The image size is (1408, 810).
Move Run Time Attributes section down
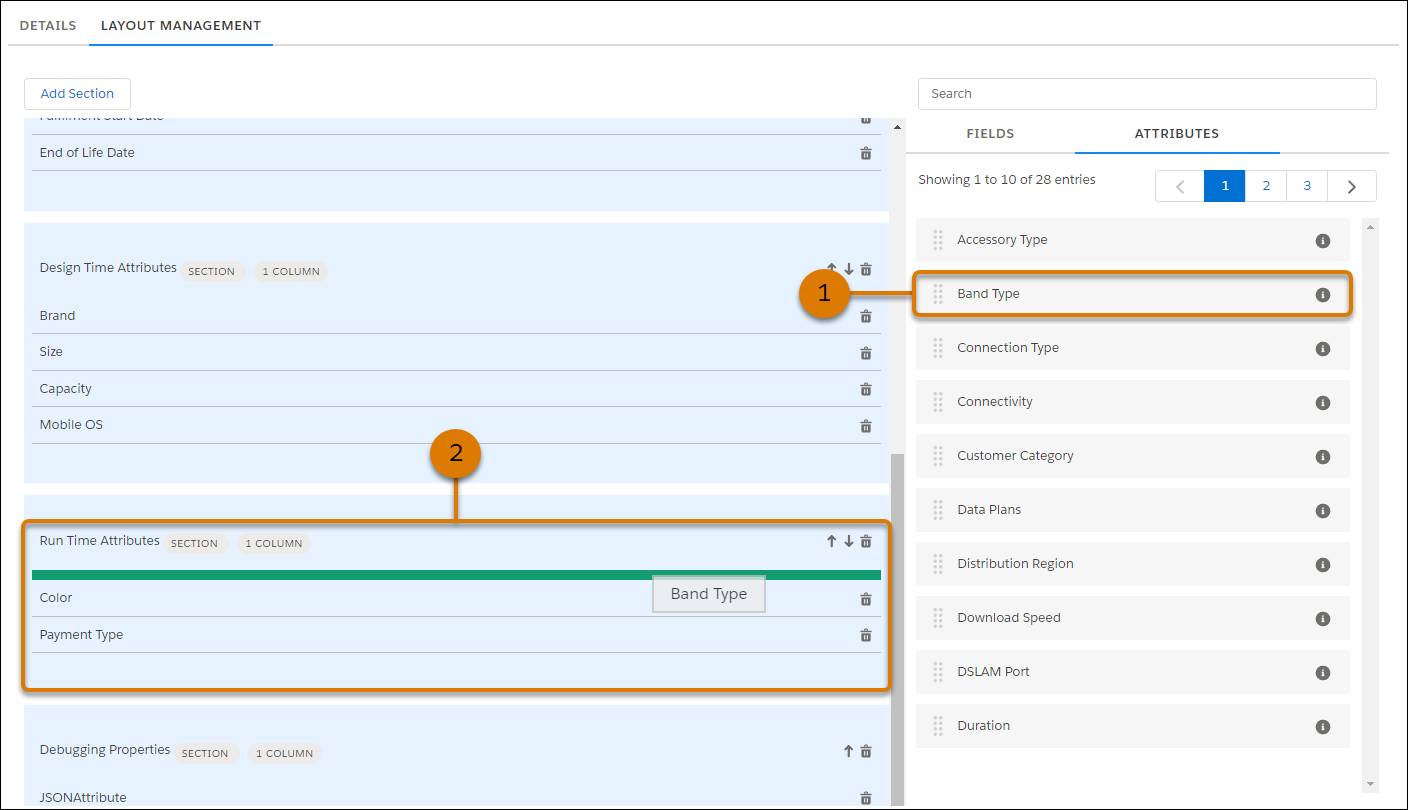pyautogui.click(x=849, y=541)
